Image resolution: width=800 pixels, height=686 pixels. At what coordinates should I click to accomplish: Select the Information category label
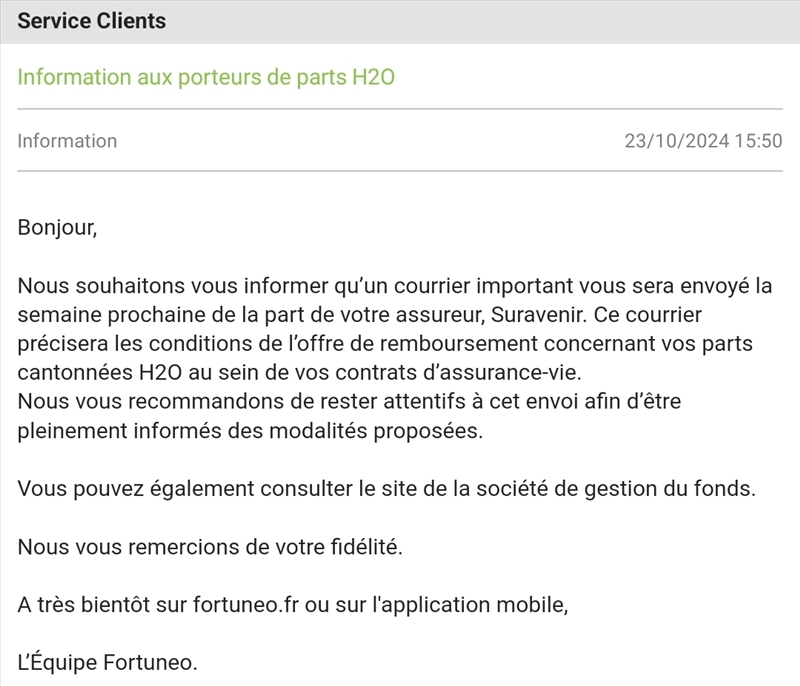[67, 141]
